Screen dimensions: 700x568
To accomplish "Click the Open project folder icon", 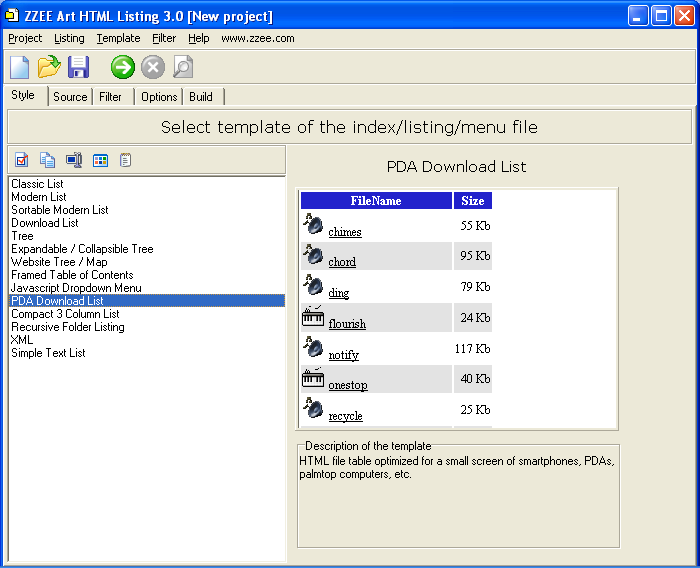I will [49, 67].
